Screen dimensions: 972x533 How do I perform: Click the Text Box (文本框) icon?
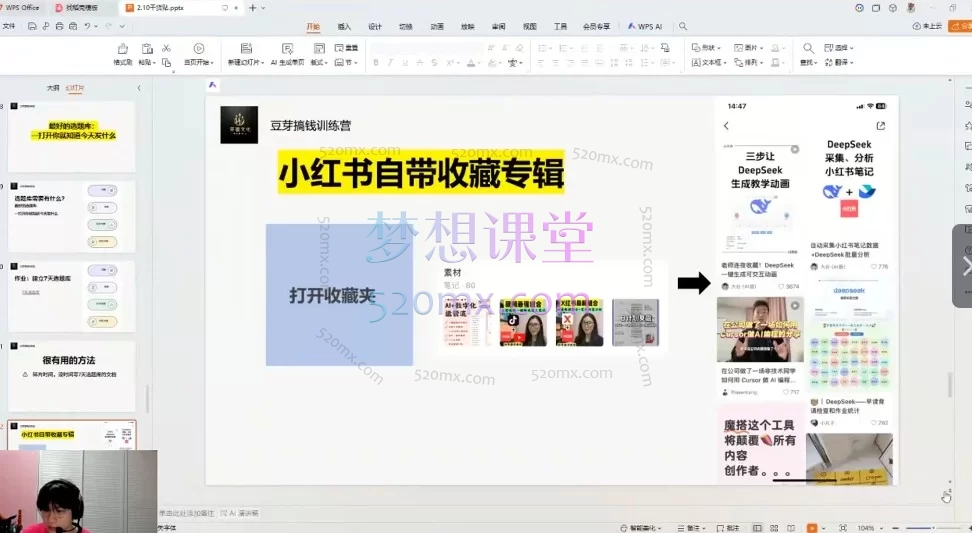click(696, 63)
